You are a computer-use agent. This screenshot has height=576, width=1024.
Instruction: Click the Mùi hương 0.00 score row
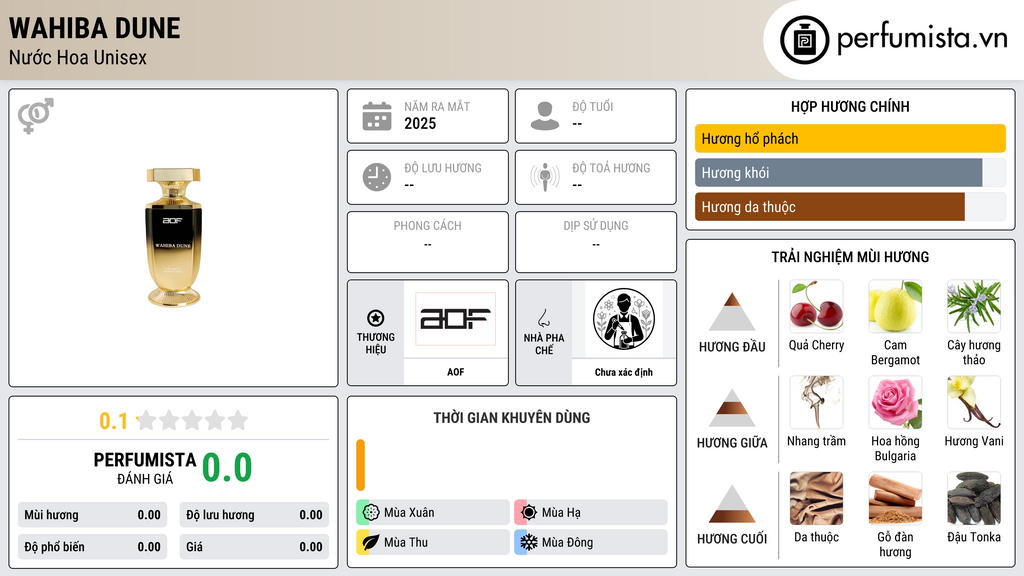(92, 515)
